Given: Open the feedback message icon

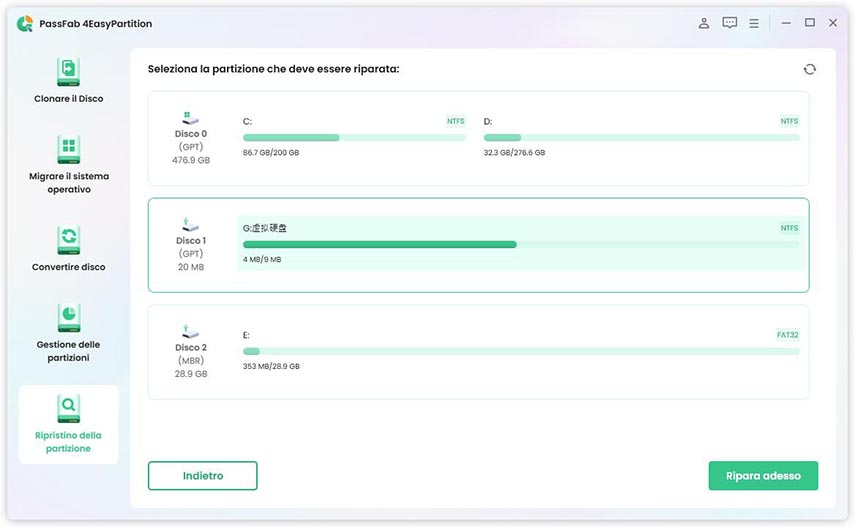Looking at the screenshot, I should (729, 23).
